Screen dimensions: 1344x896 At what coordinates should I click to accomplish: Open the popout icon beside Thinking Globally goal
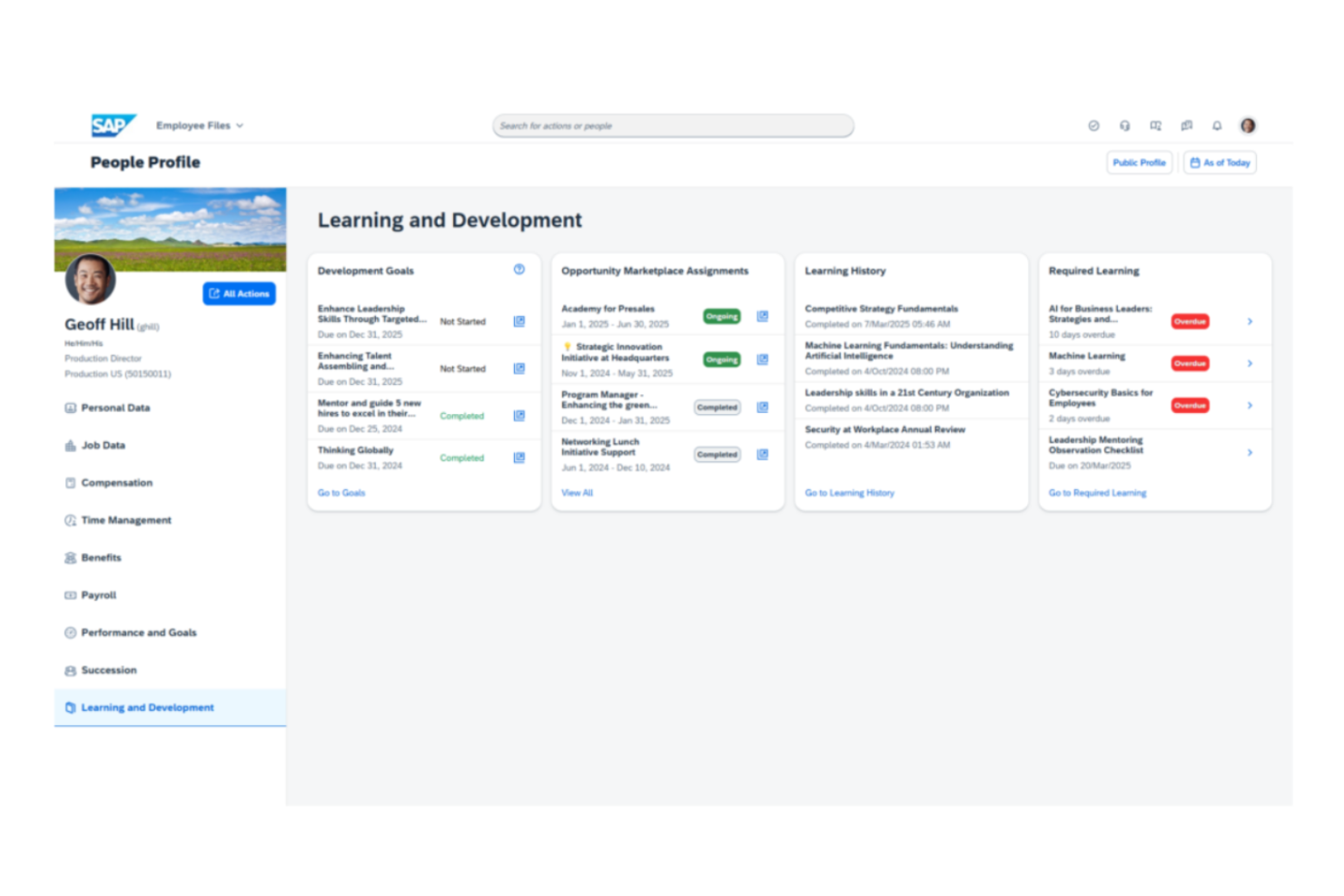coord(519,458)
